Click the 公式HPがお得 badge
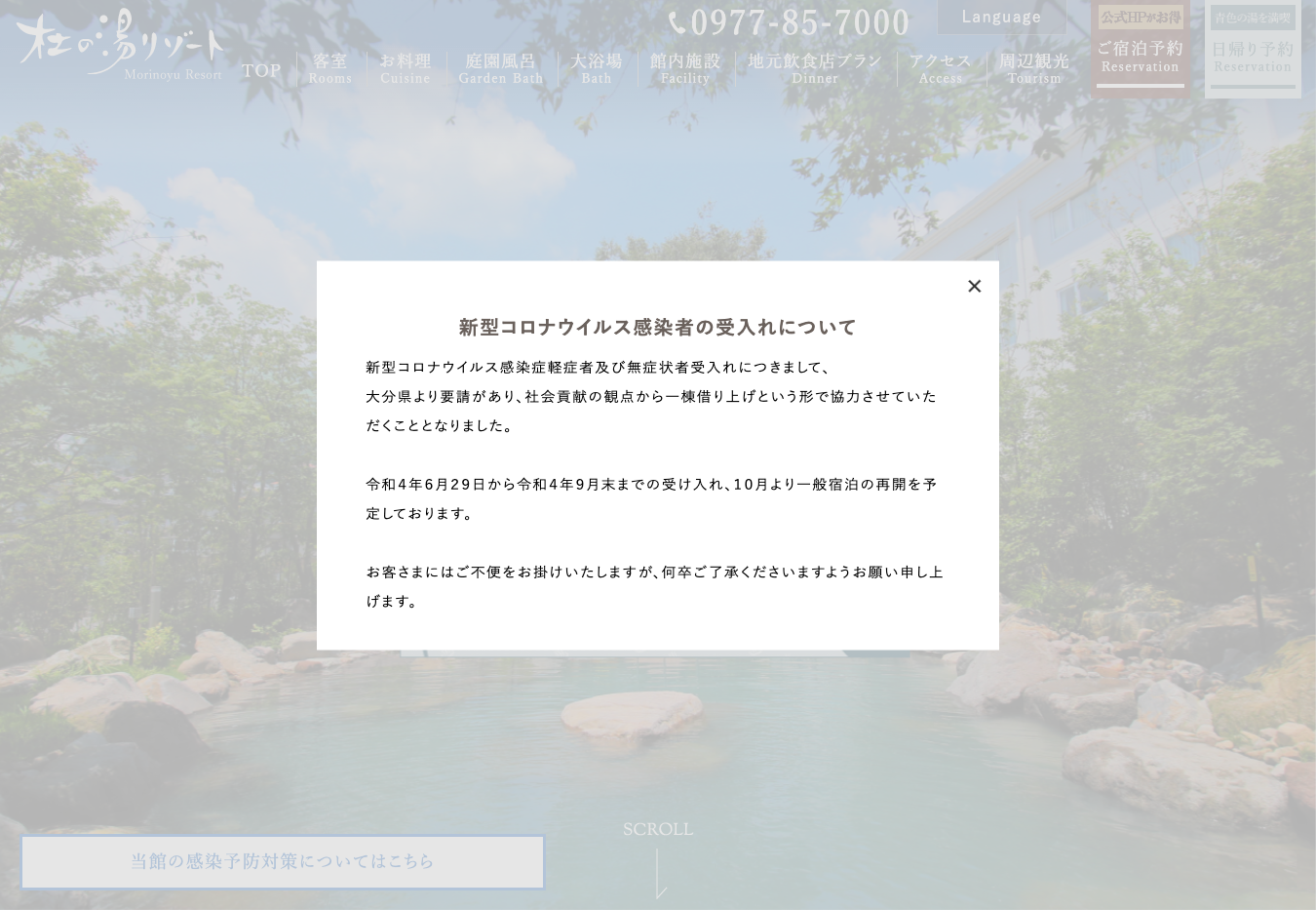The width and height of the screenshot is (1316, 910). click(1141, 18)
